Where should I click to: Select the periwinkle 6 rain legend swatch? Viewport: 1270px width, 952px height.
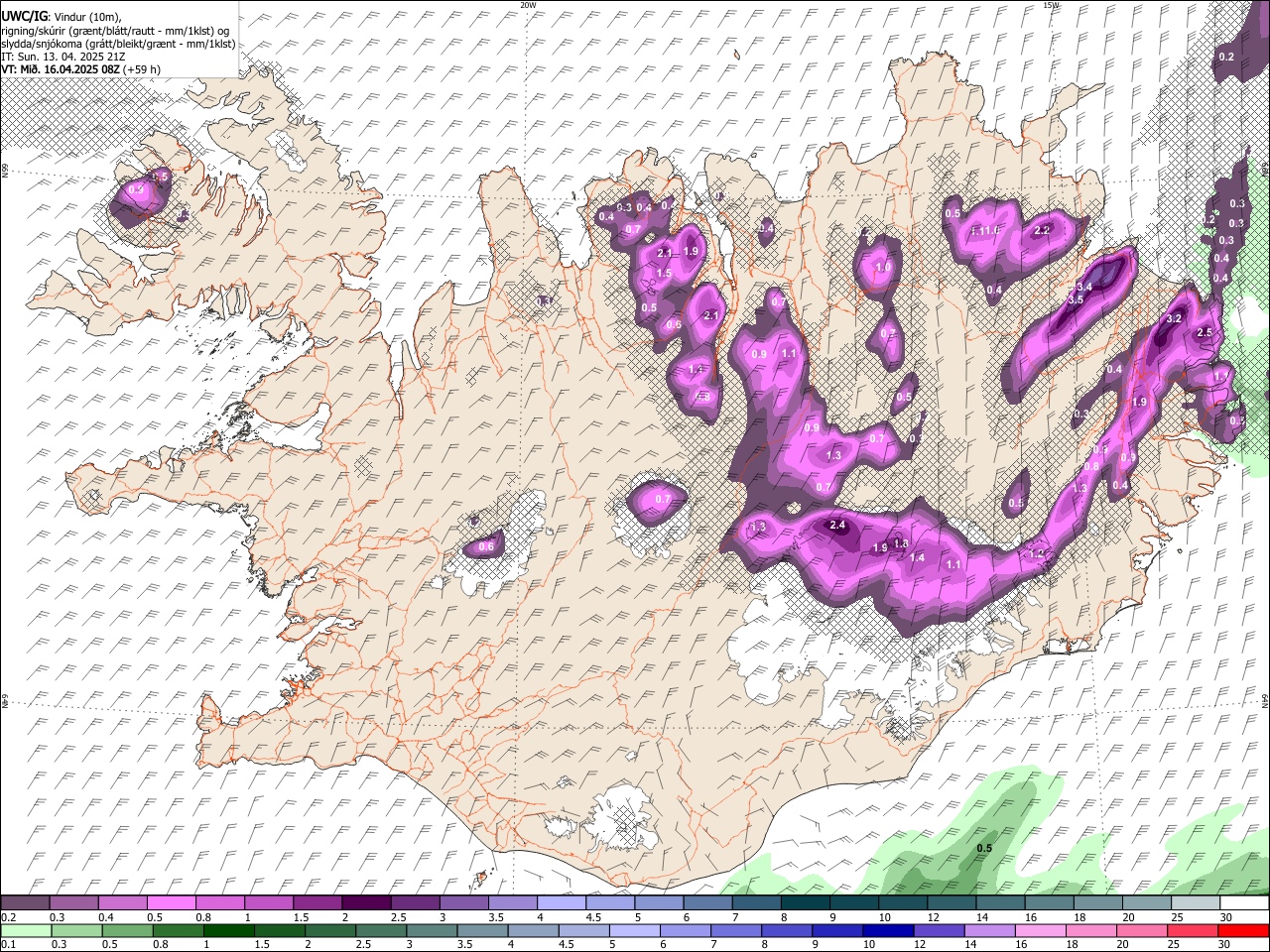pos(685,930)
